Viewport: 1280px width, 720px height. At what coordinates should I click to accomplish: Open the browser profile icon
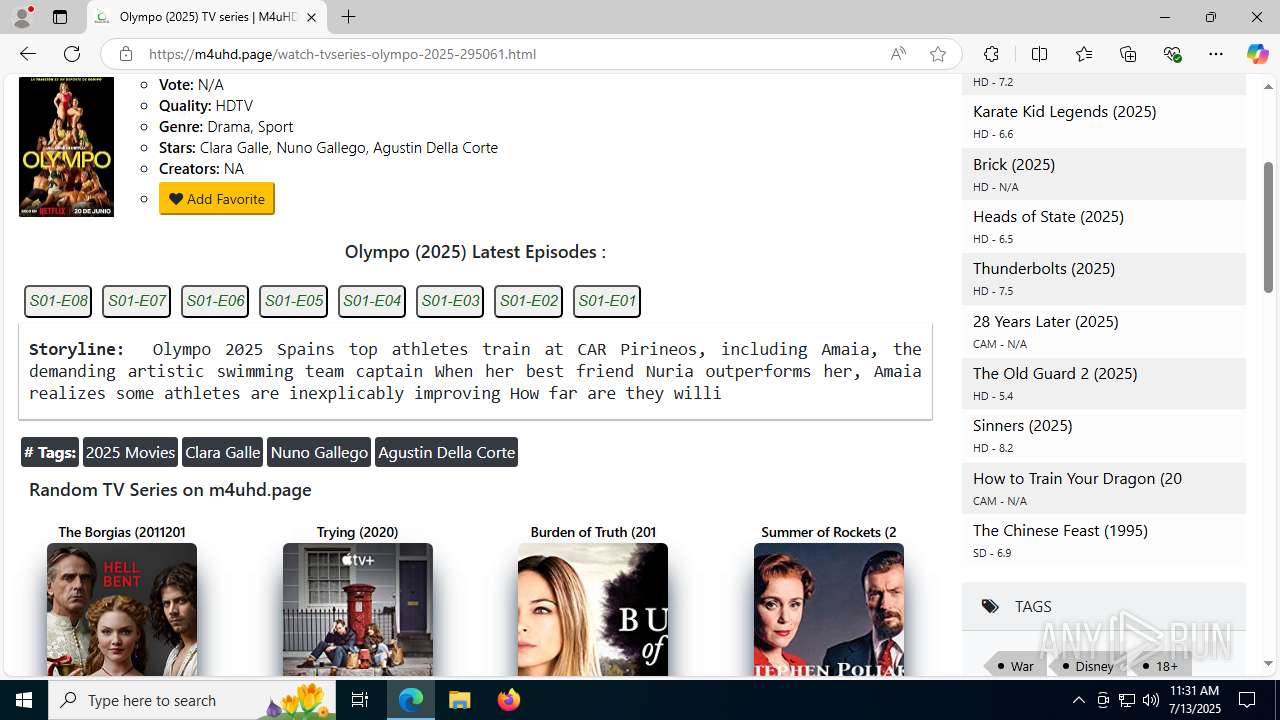22,17
